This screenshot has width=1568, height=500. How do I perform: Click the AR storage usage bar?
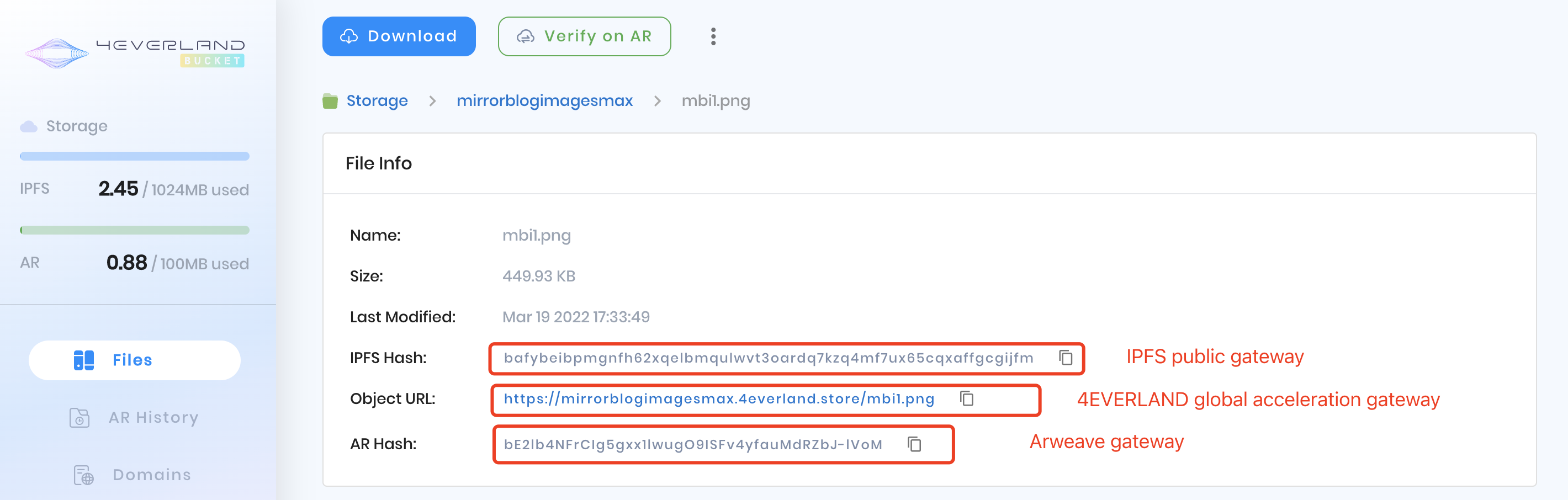(x=135, y=230)
